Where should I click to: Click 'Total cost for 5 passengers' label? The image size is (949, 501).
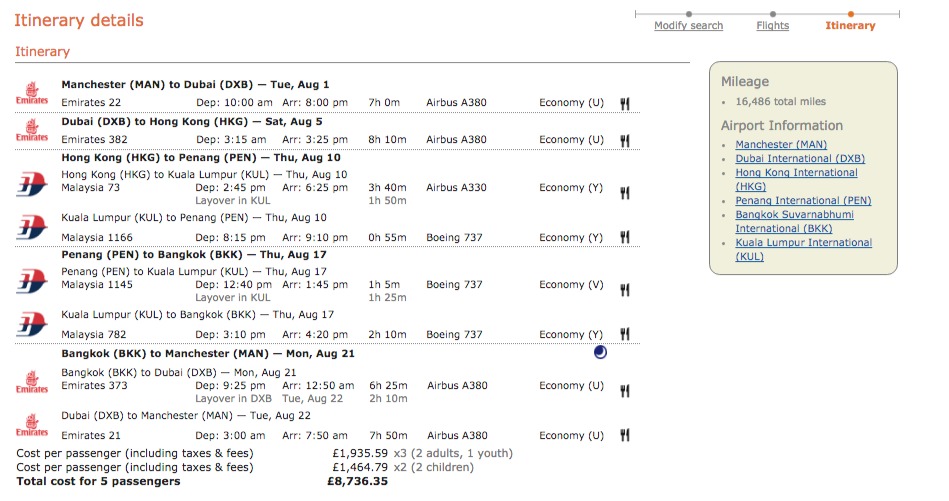coord(98,481)
